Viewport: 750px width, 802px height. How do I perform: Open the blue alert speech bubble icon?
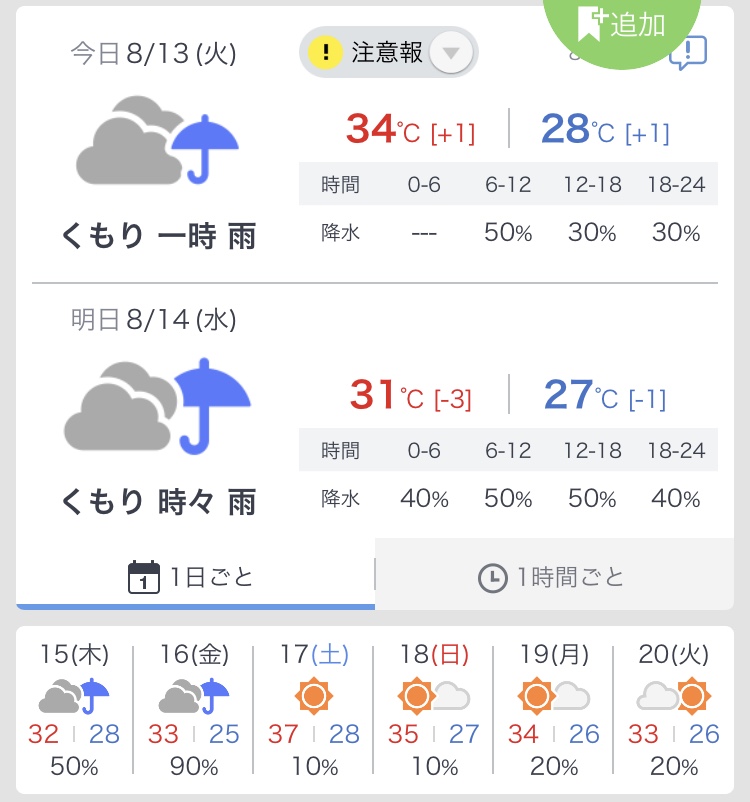point(689,53)
